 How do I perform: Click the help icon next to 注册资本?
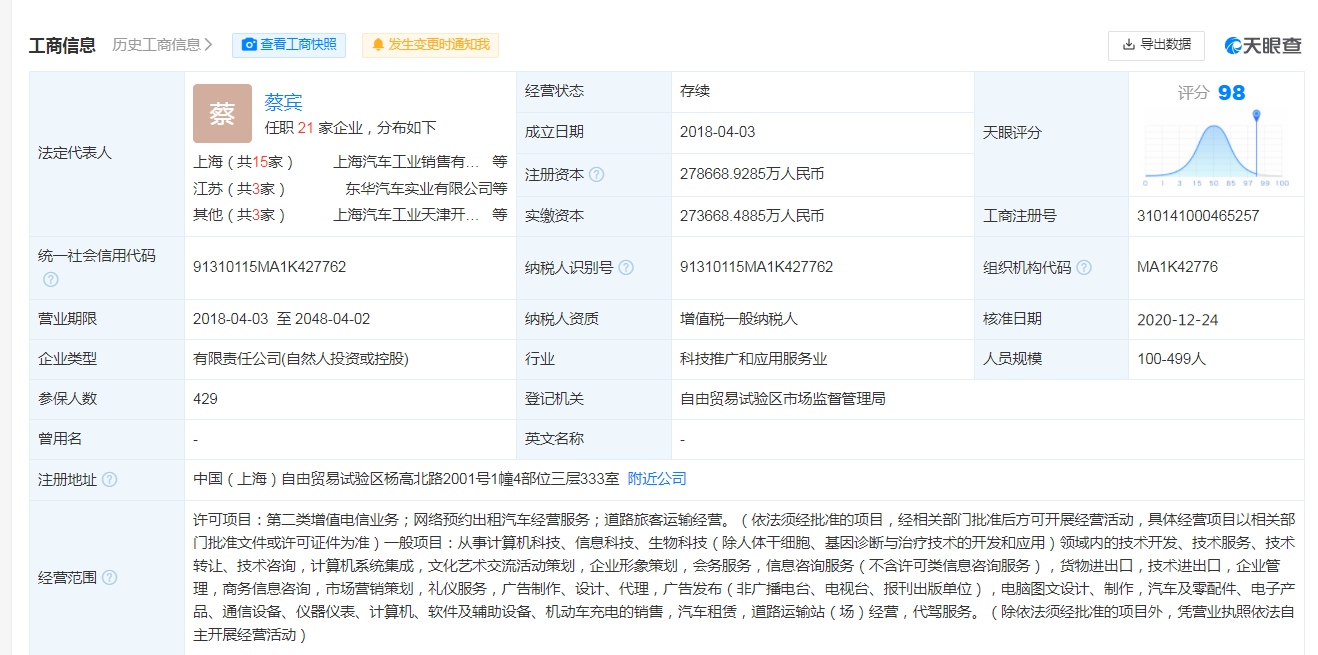tap(597, 175)
